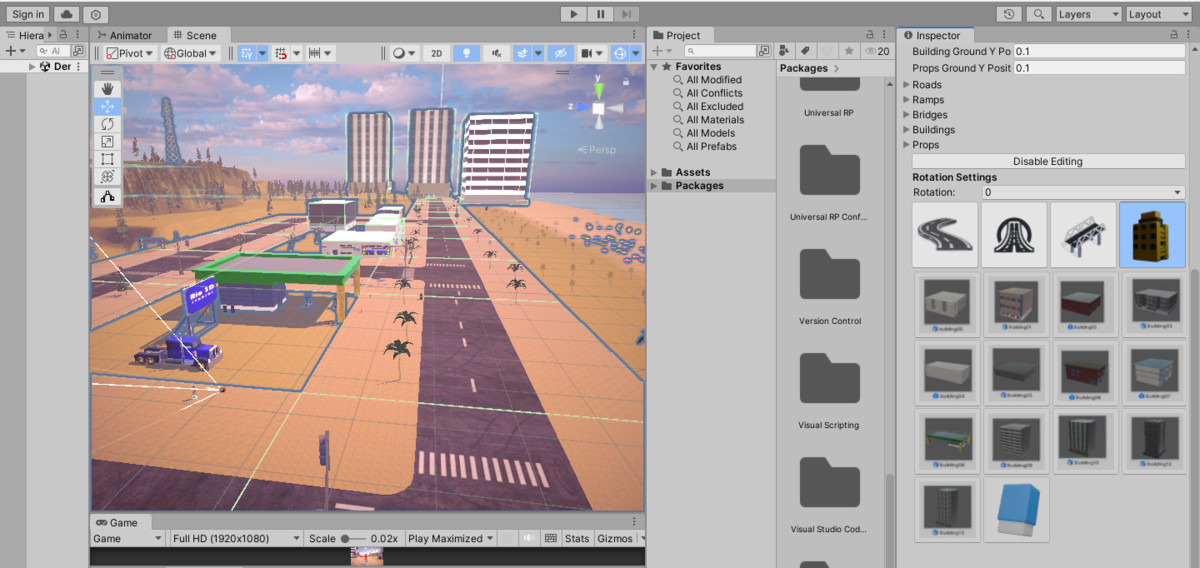1200x568 pixels.
Task: Select the blue eraser tool thumbnail
Action: click(1017, 509)
